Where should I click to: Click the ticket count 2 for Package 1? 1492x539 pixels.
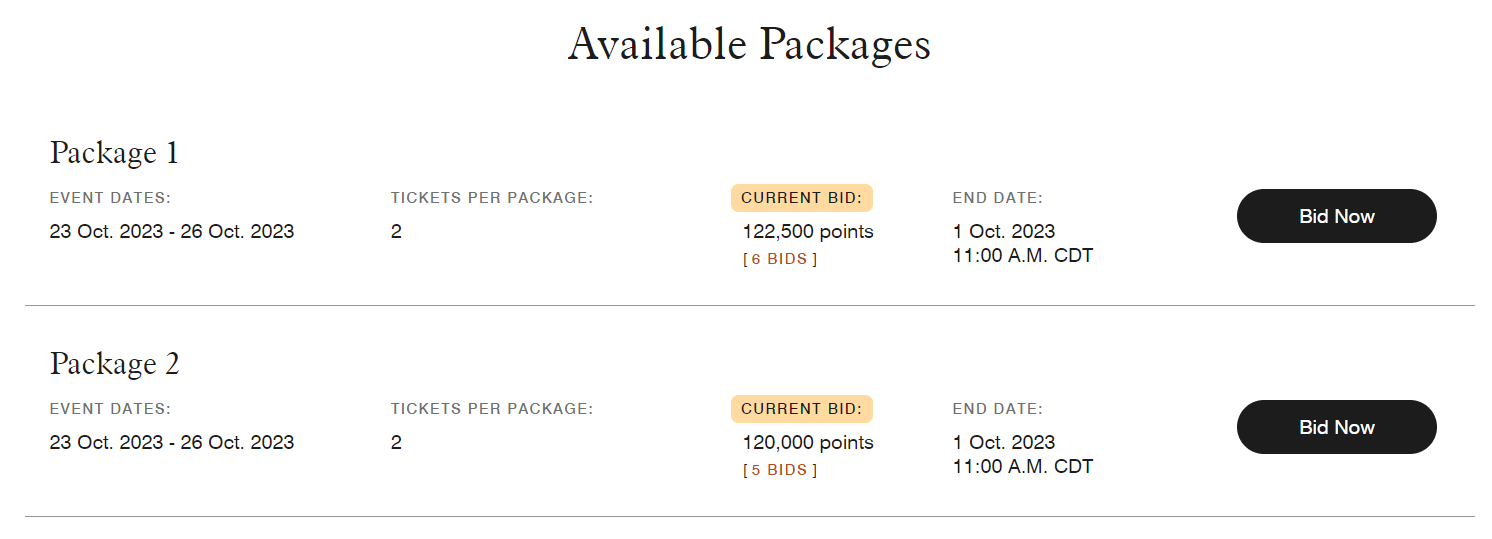(396, 232)
